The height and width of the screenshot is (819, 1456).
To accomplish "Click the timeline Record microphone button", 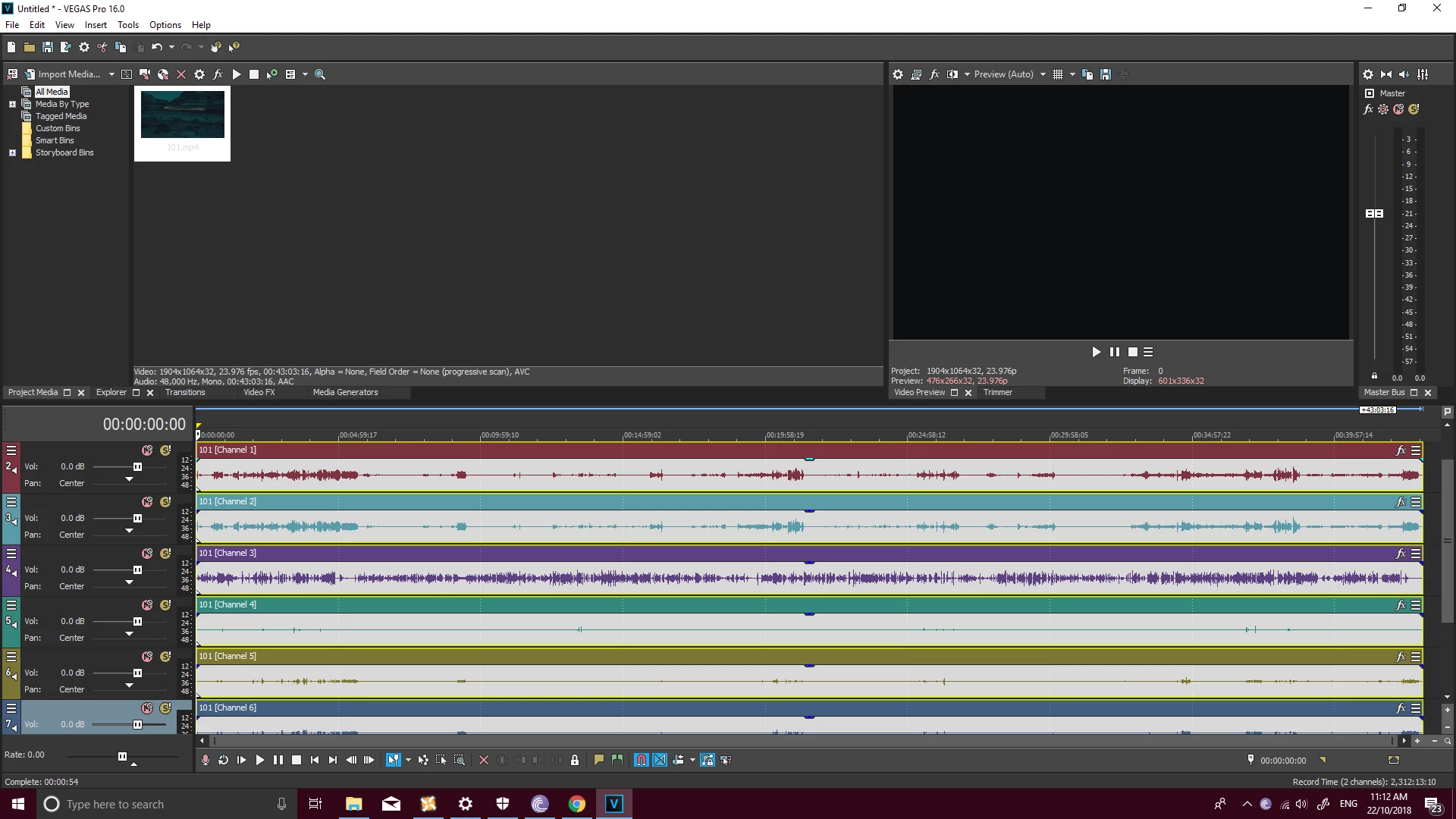I will [x=205, y=760].
